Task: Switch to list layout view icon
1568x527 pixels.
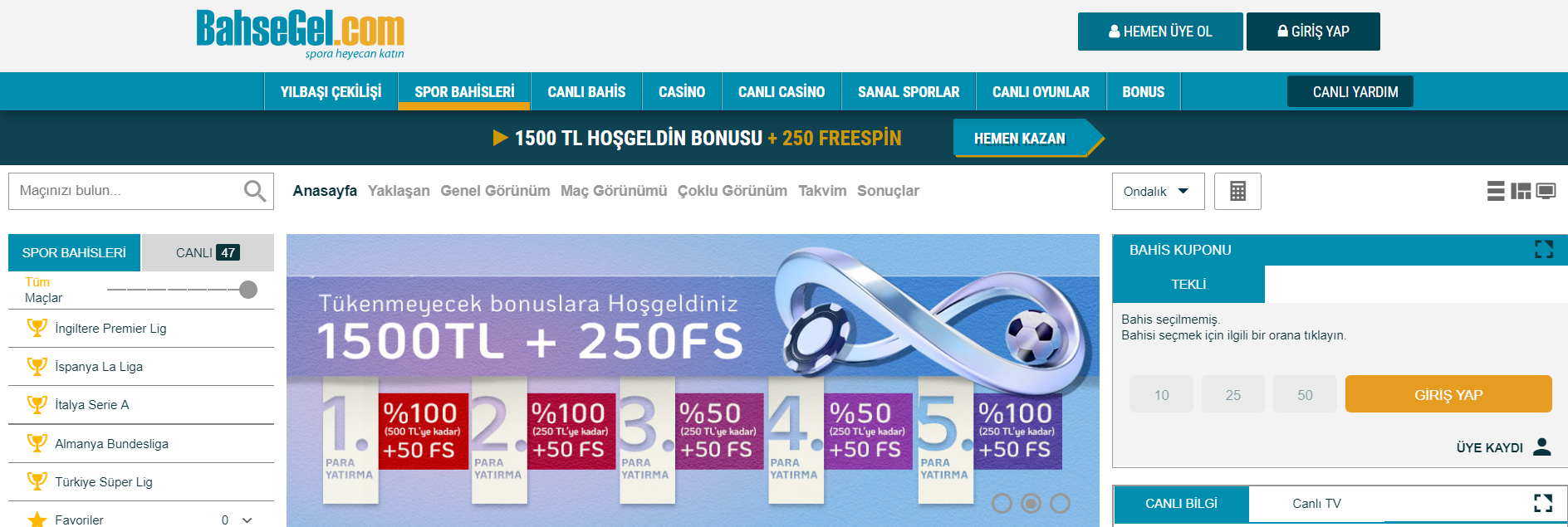Action: tap(1496, 191)
